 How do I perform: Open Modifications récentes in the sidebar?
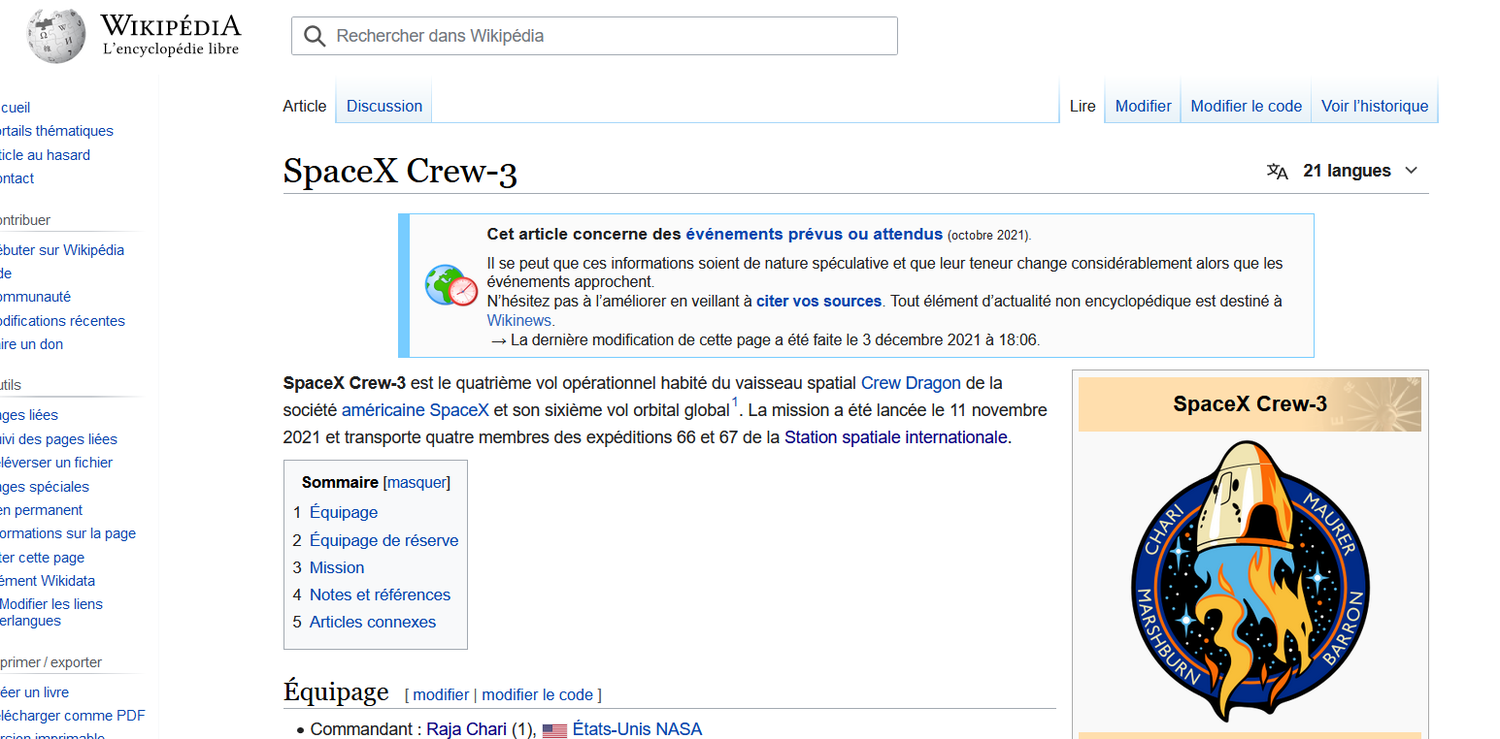(62, 321)
